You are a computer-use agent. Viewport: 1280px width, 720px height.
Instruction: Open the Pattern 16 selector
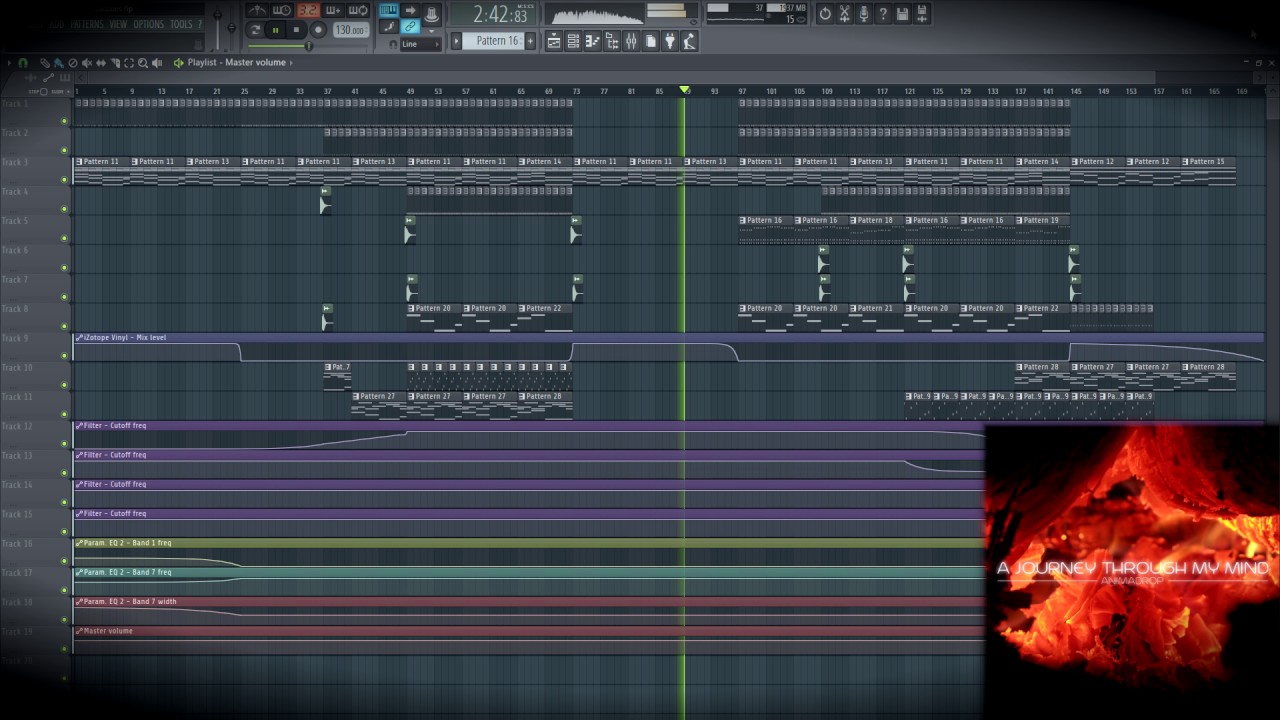click(493, 41)
